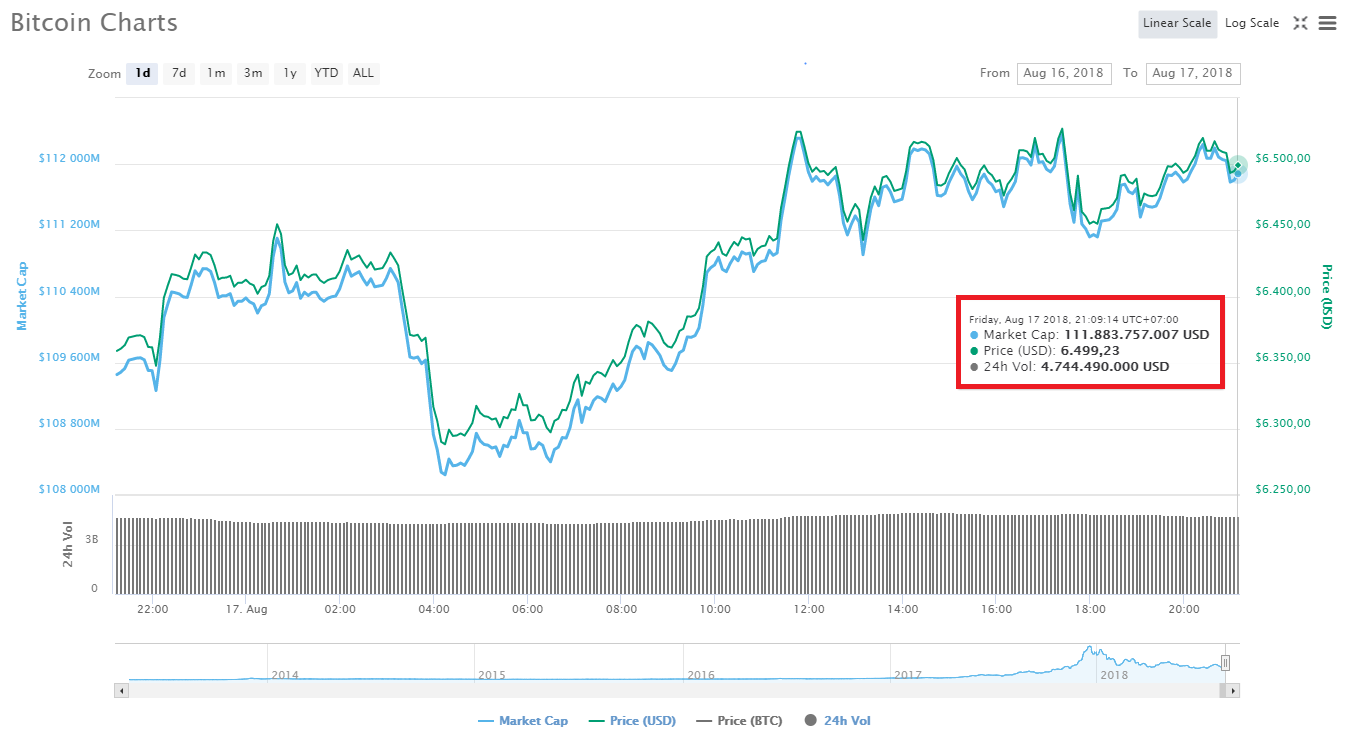
Task: Open the chart context menu hamburger icon
Action: (1328, 23)
